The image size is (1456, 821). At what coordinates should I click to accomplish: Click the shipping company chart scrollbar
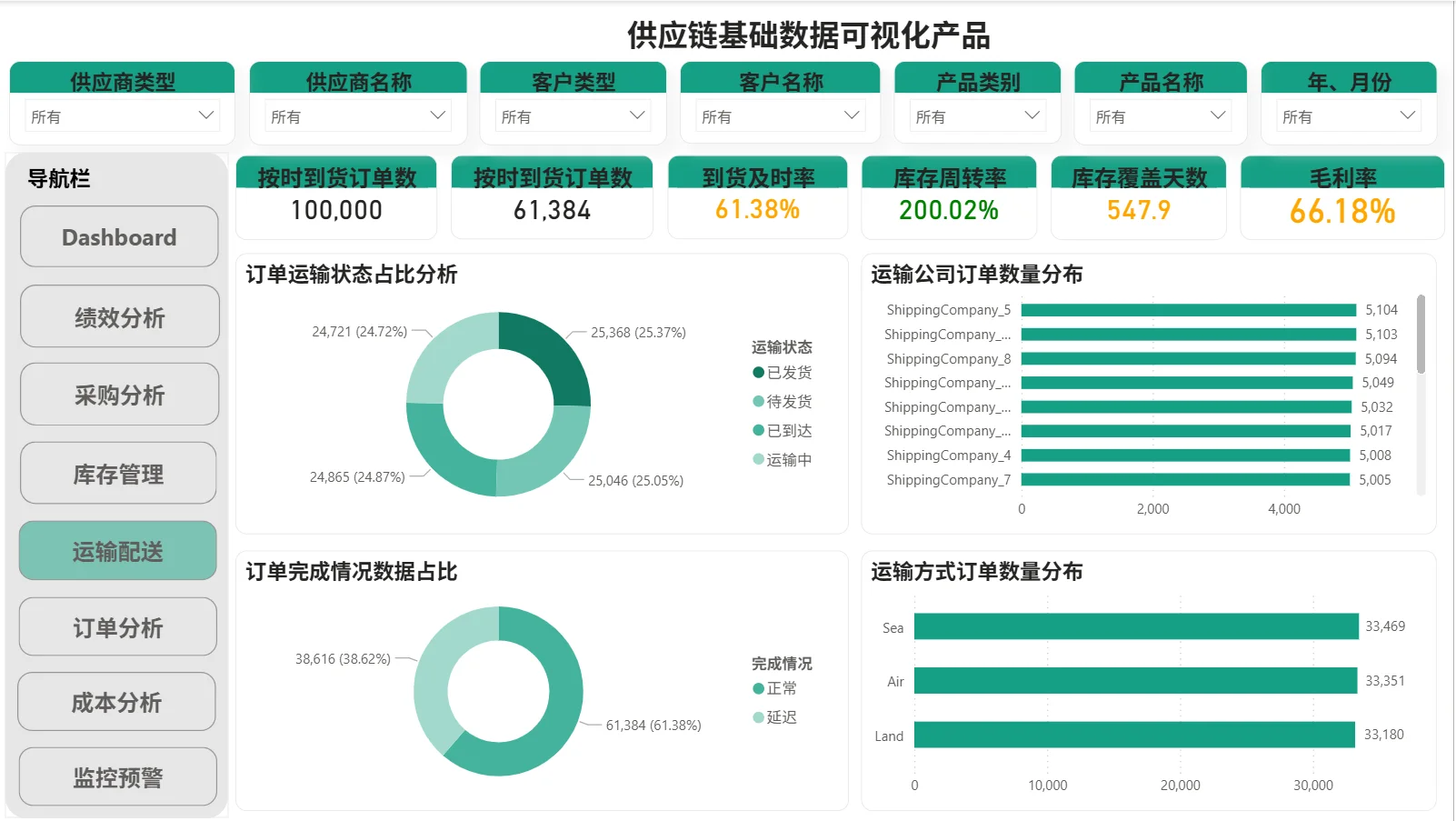tap(1421, 334)
